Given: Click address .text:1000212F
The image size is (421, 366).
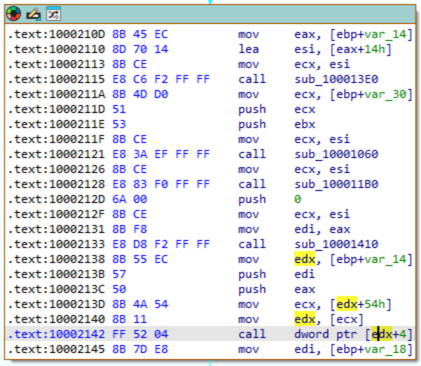Looking at the screenshot, I should (56, 214).
